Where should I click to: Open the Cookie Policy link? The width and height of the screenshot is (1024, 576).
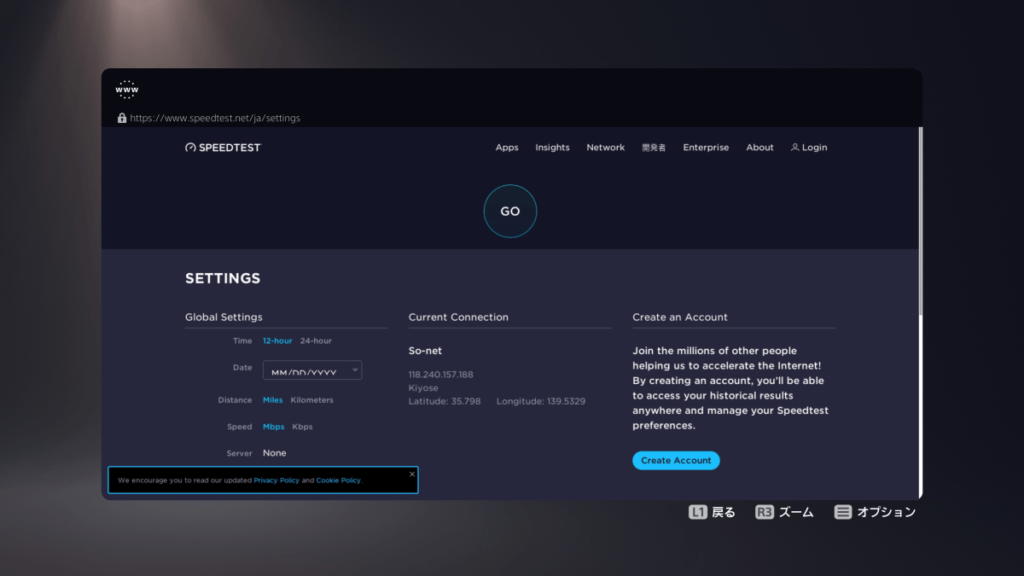click(338, 481)
